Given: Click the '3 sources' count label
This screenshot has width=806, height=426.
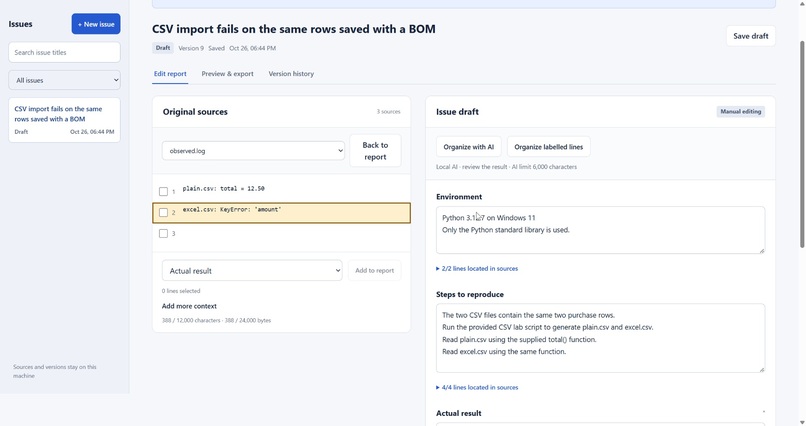Looking at the screenshot, I should click(x=388, y=112).
